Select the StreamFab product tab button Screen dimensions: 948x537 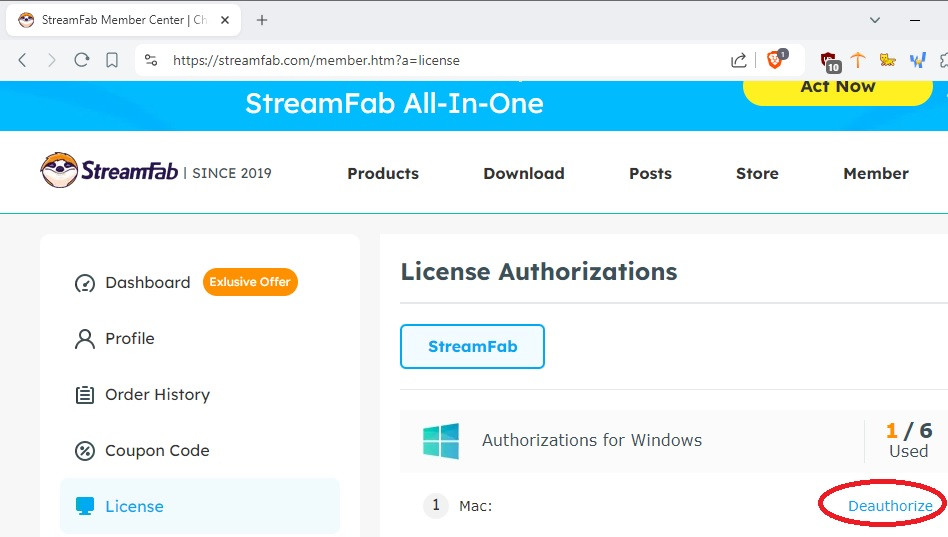472,347
